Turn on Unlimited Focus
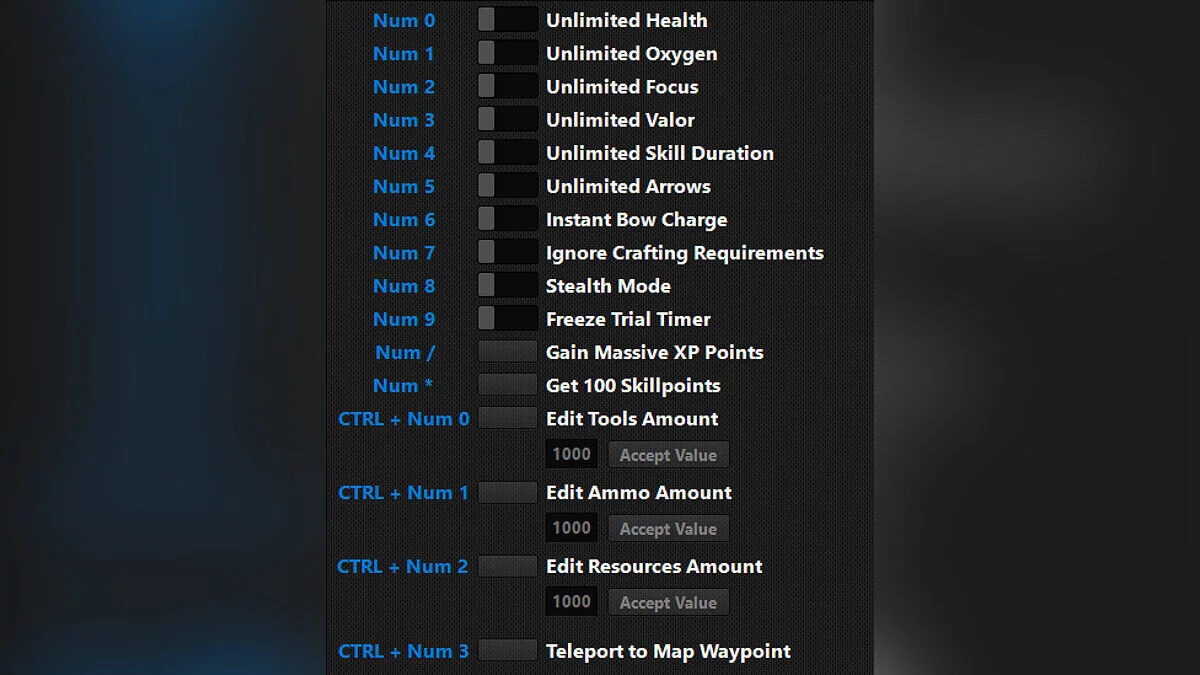 507,86
